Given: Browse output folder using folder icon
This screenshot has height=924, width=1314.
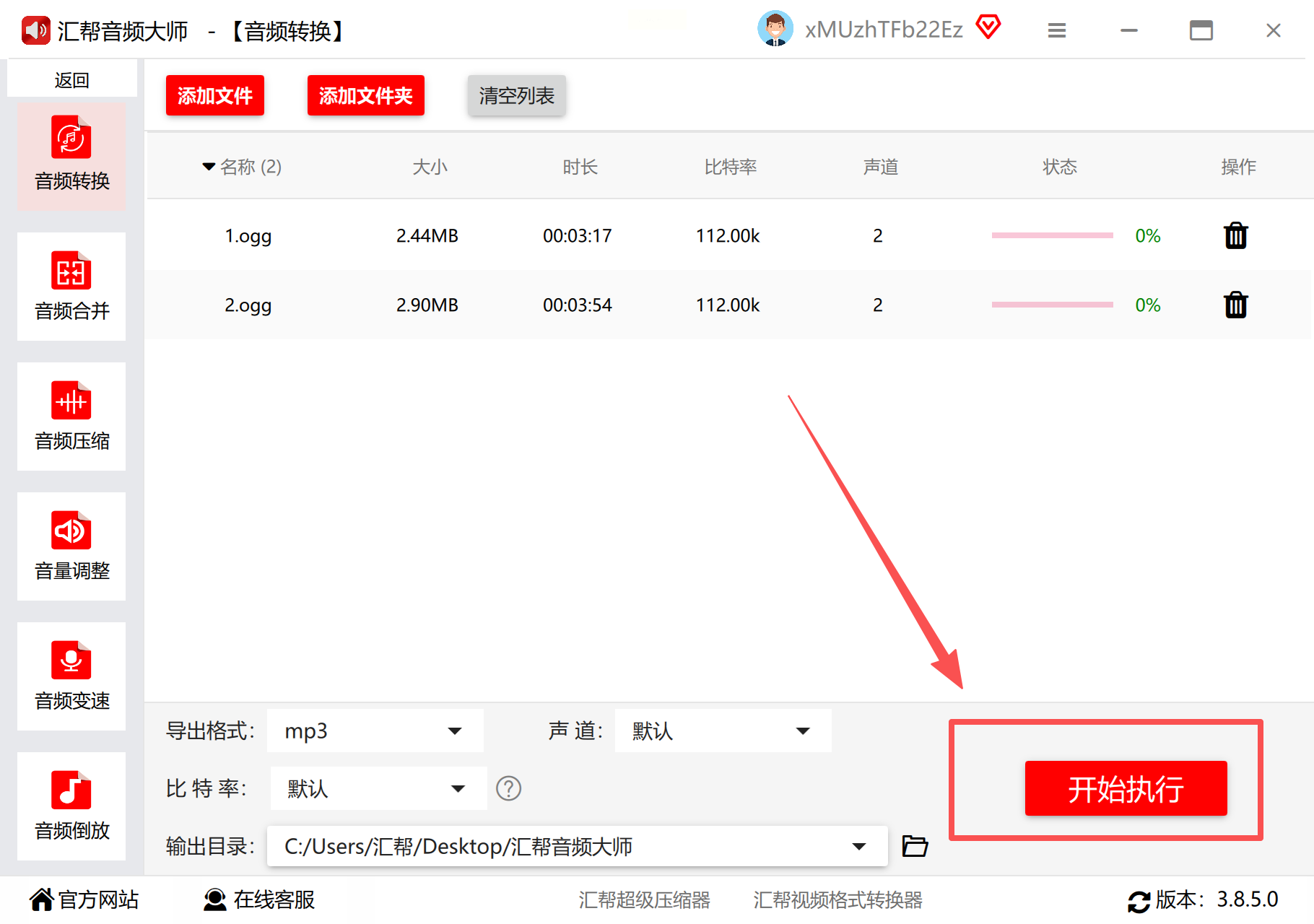Looking at the screenshot, I should click(x=915, y=846).
